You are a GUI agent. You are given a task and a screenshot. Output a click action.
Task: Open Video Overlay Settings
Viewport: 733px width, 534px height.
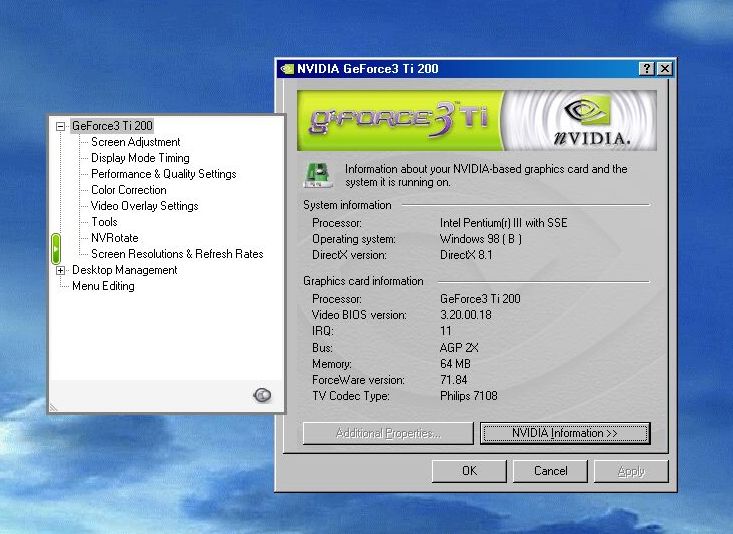pos(144,206)
